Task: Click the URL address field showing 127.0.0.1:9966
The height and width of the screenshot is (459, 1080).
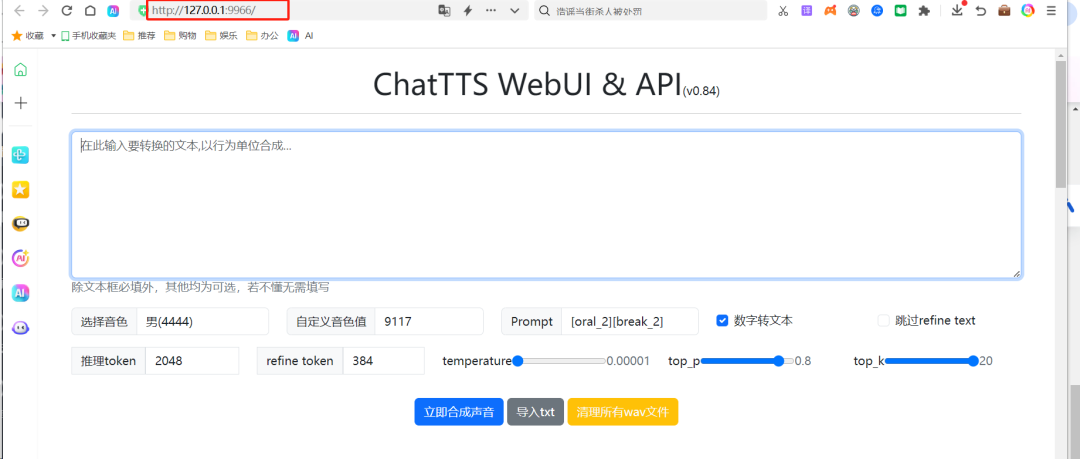Action: (x=218, y=10)
